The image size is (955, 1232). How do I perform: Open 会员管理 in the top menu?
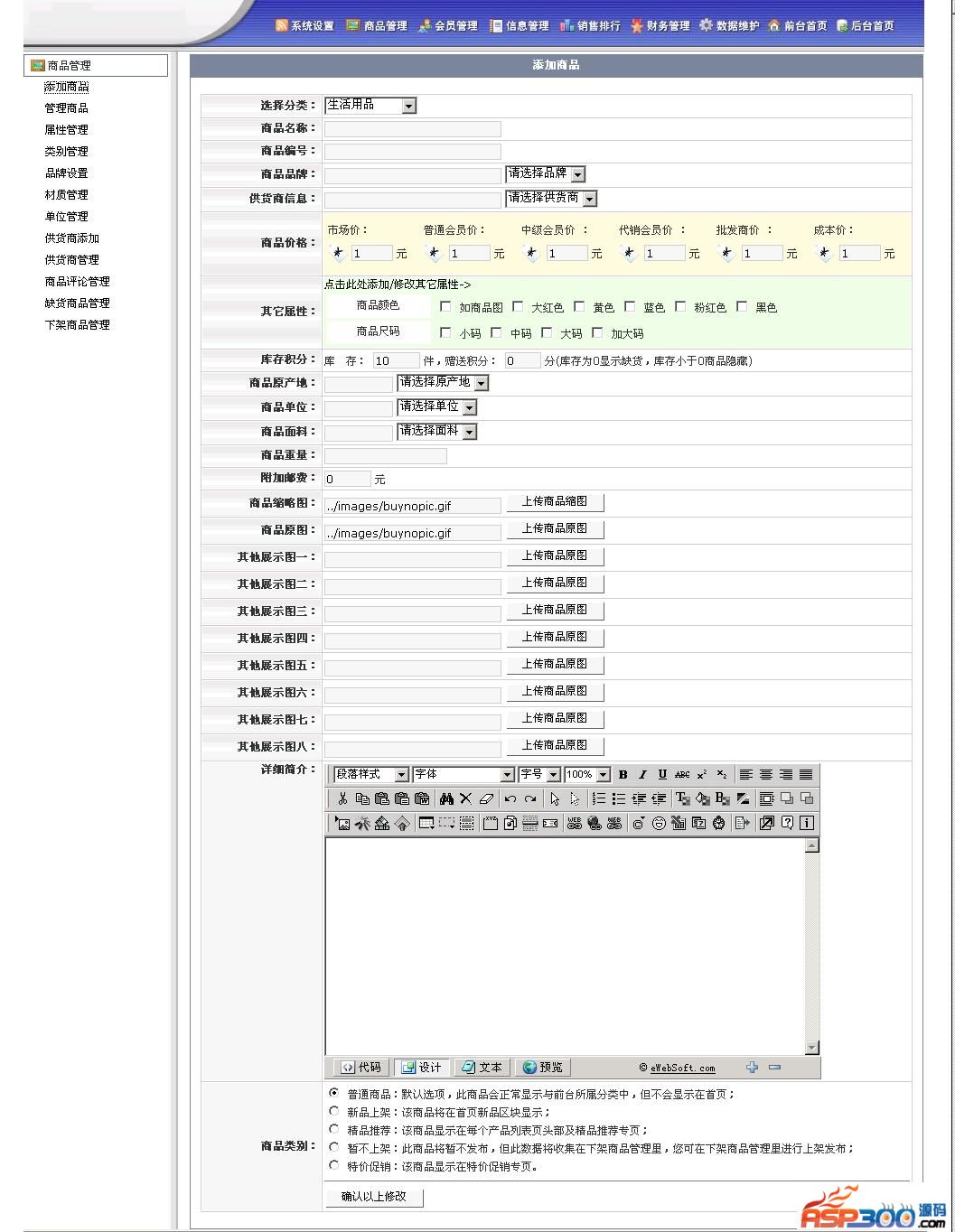448,26
